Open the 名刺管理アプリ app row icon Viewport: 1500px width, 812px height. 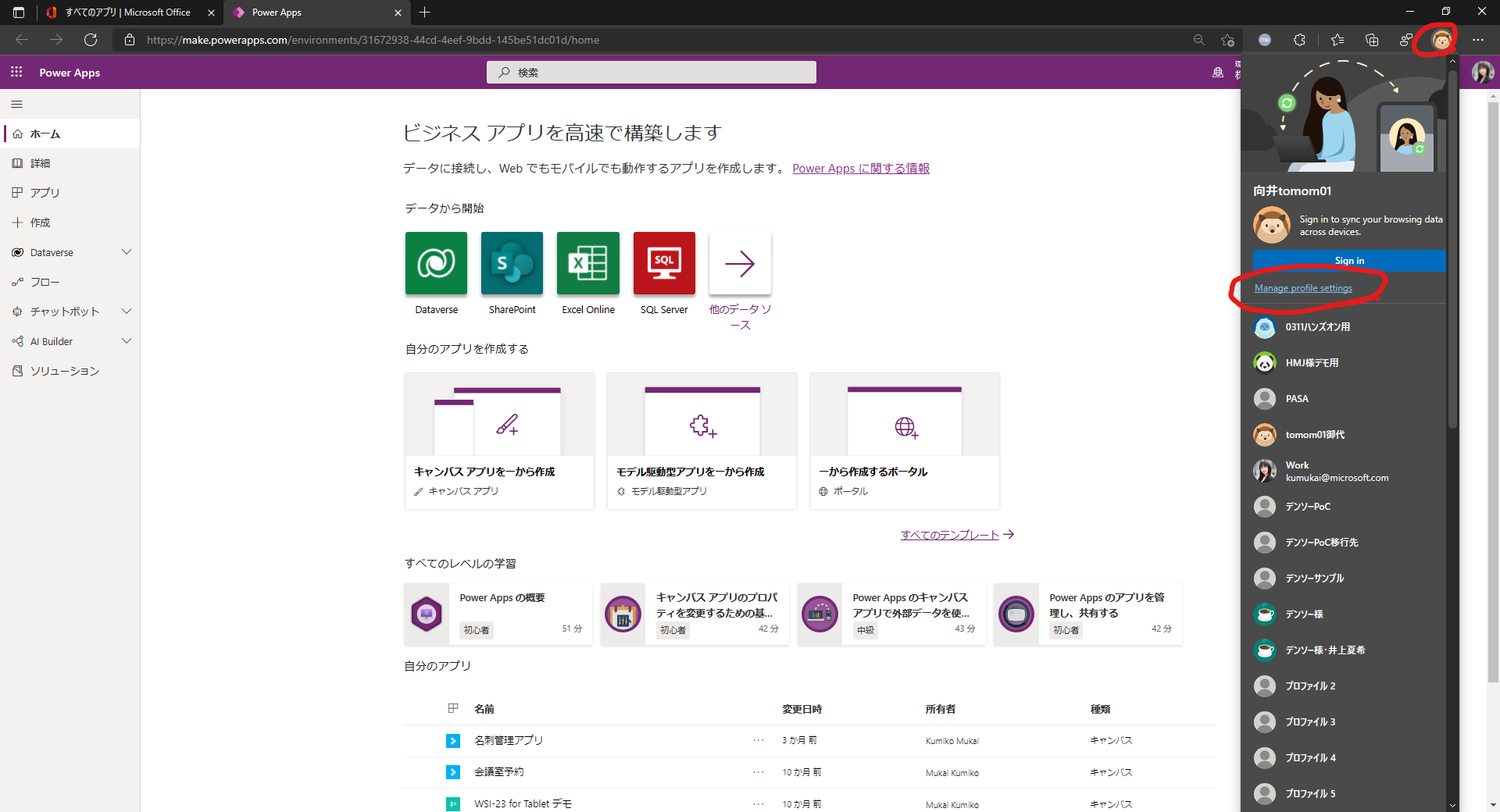[x=453, y=740]
